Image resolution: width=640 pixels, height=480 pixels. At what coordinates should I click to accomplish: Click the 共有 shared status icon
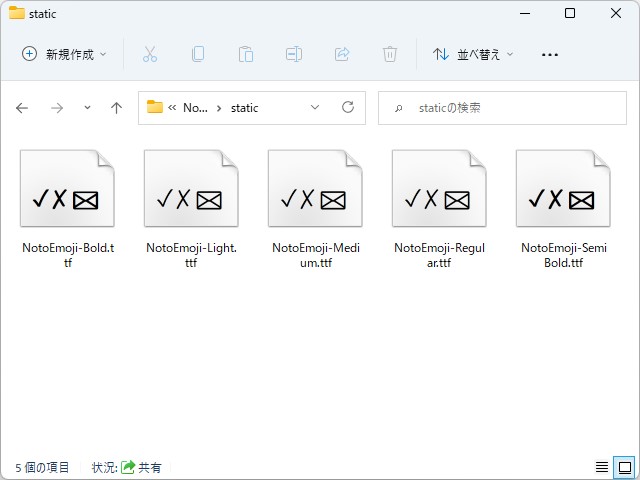tap(128, 467)
